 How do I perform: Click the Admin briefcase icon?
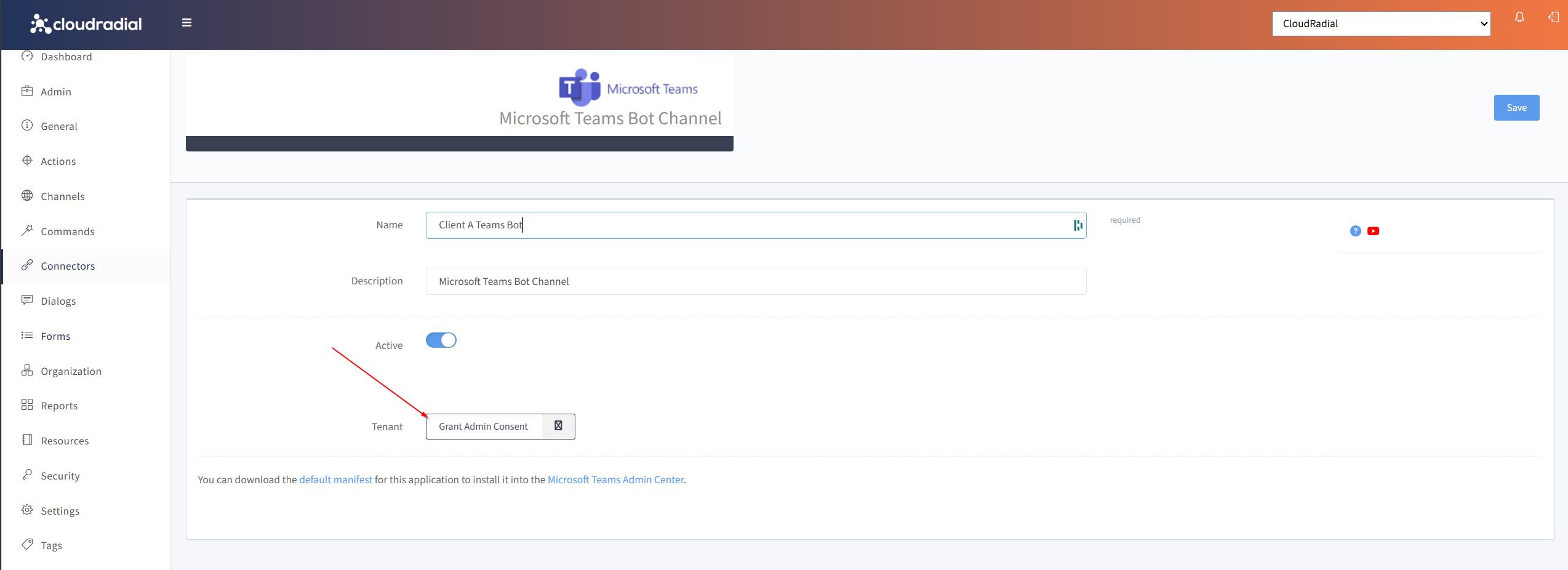click(27, 91)
